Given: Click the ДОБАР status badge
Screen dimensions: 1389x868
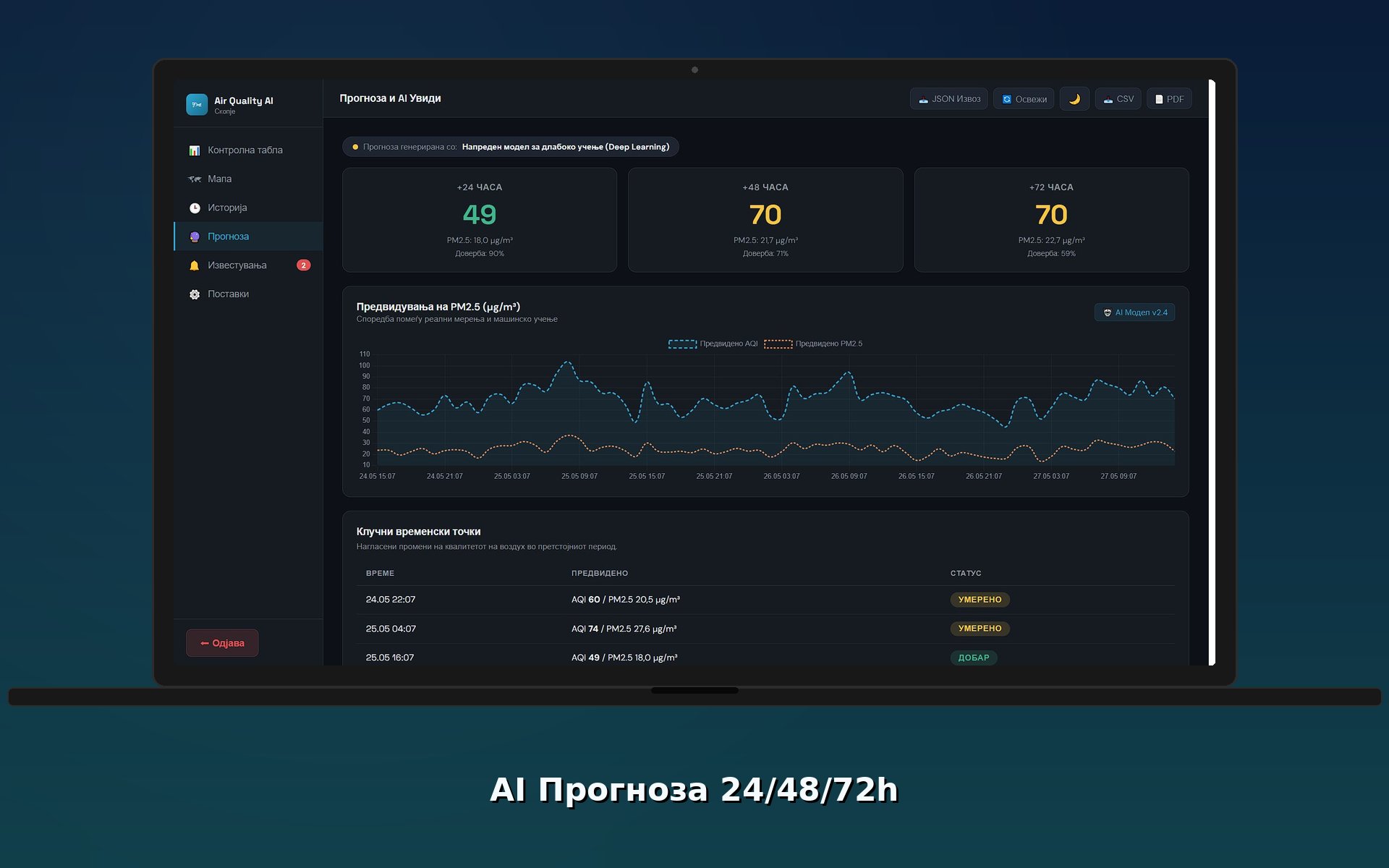Looking at the screenshot, I should click(974, 658).
